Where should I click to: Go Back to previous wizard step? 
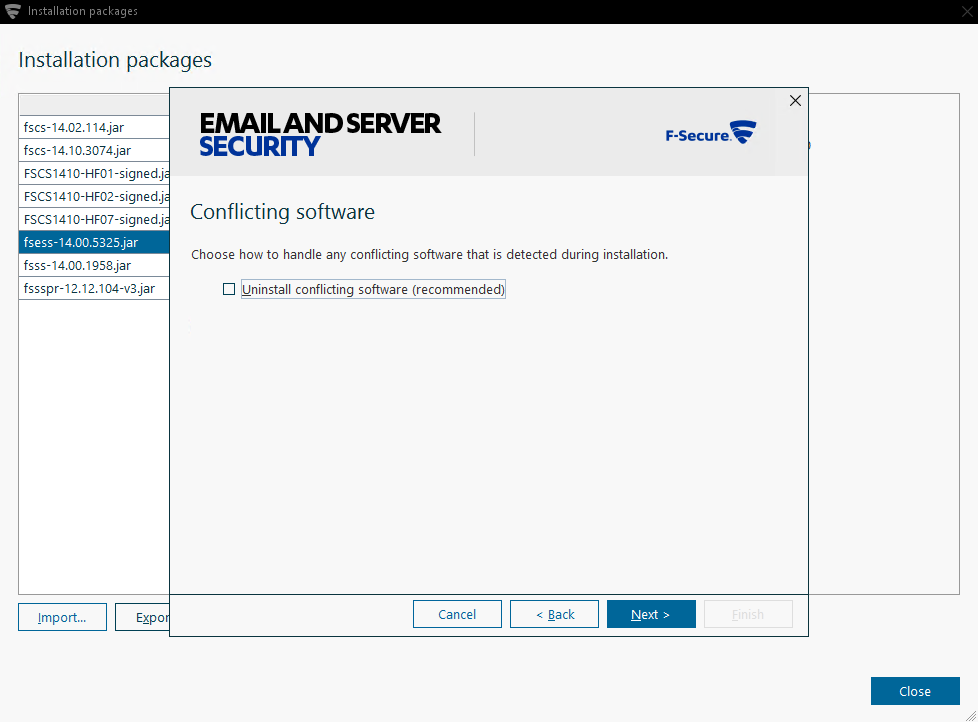(x=554, y=614)
